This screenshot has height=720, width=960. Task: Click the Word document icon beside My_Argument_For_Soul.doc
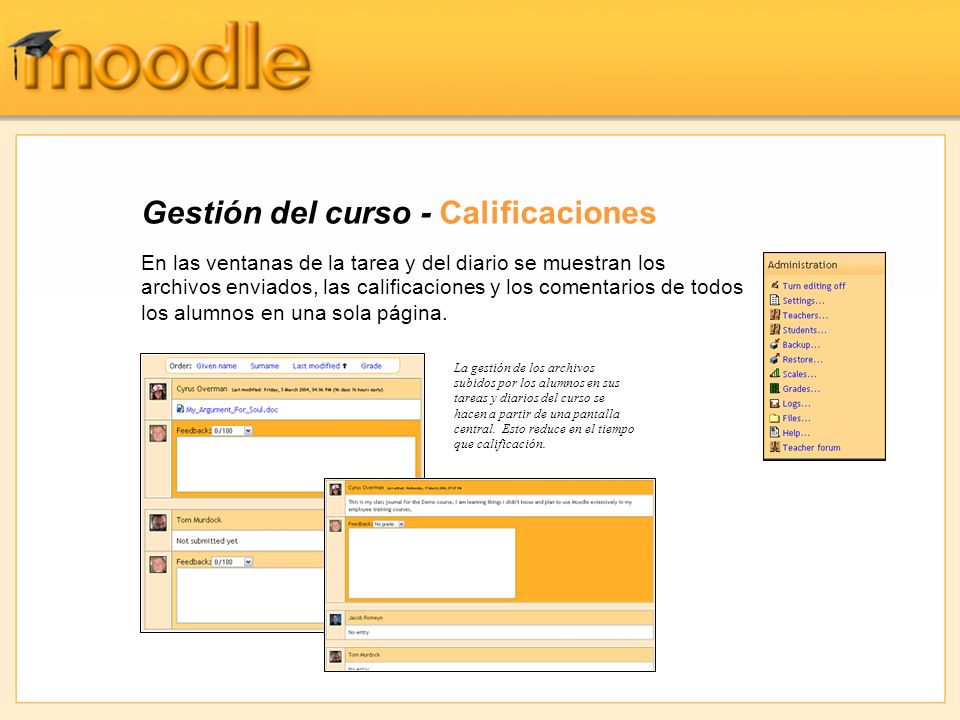pos(180,408)
